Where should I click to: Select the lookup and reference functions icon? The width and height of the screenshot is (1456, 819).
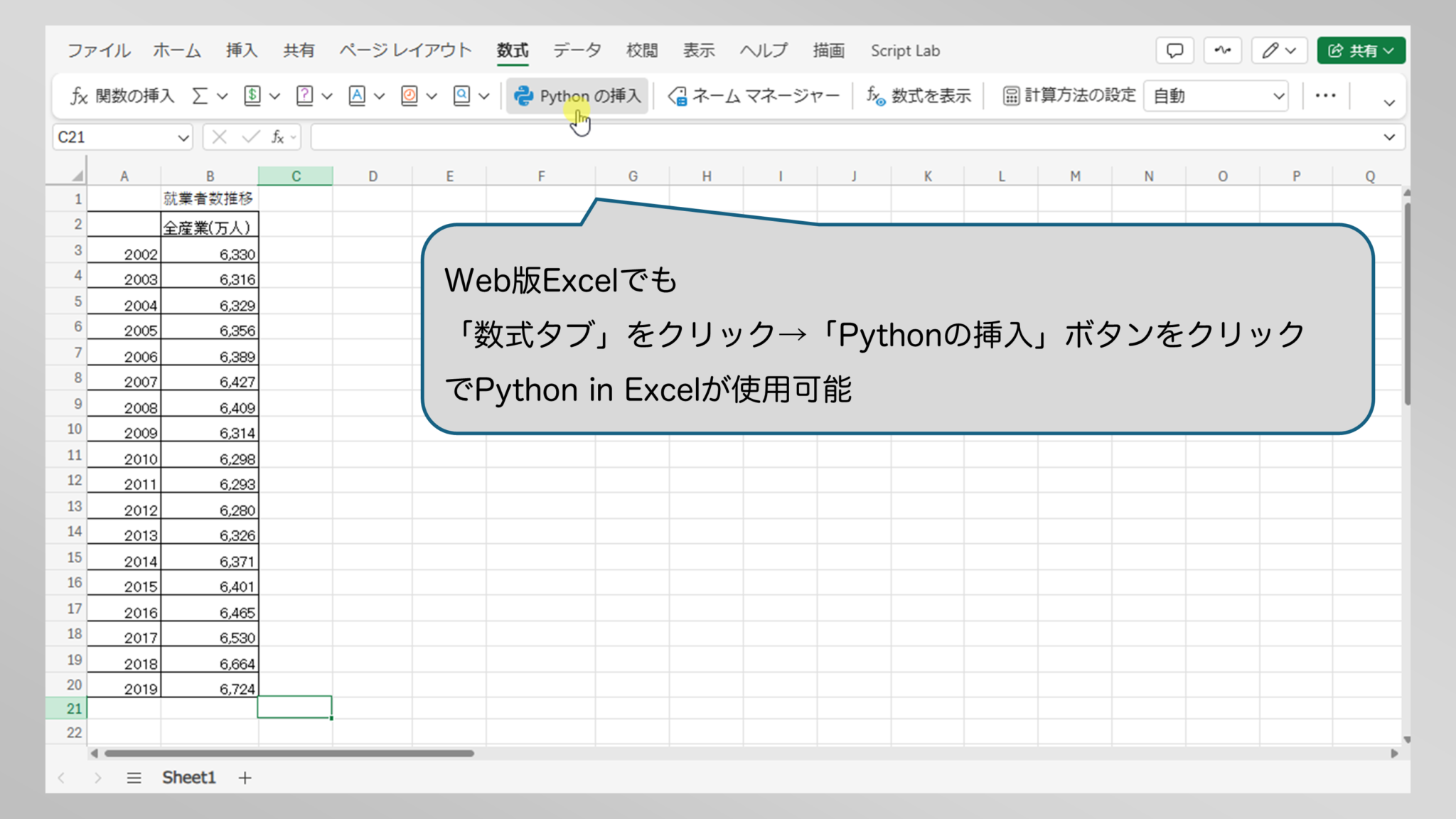pos(461,96)
